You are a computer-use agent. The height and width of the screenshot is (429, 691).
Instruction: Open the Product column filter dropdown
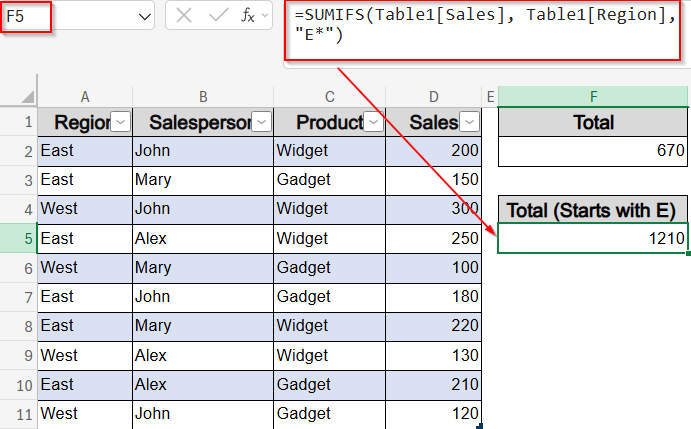(374, 122)
